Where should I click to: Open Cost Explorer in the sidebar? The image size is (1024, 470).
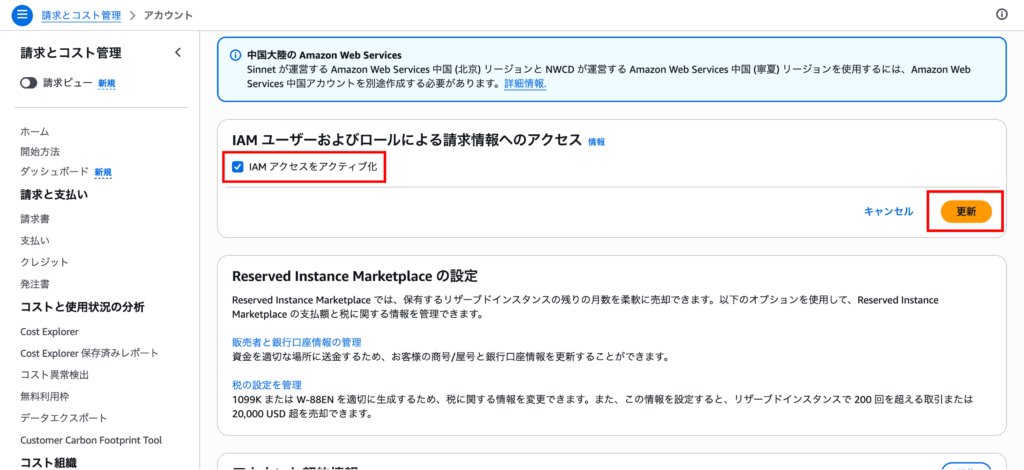tap(49, 331)
